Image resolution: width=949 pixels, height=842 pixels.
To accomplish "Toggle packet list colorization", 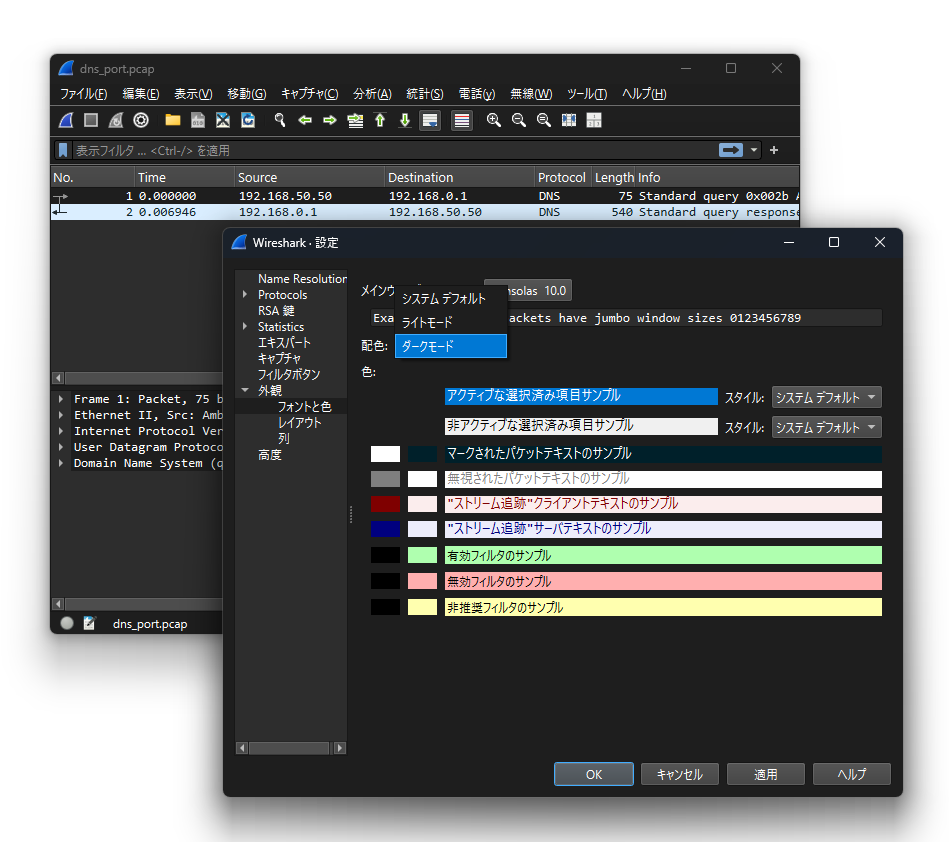I will [462, 120].
